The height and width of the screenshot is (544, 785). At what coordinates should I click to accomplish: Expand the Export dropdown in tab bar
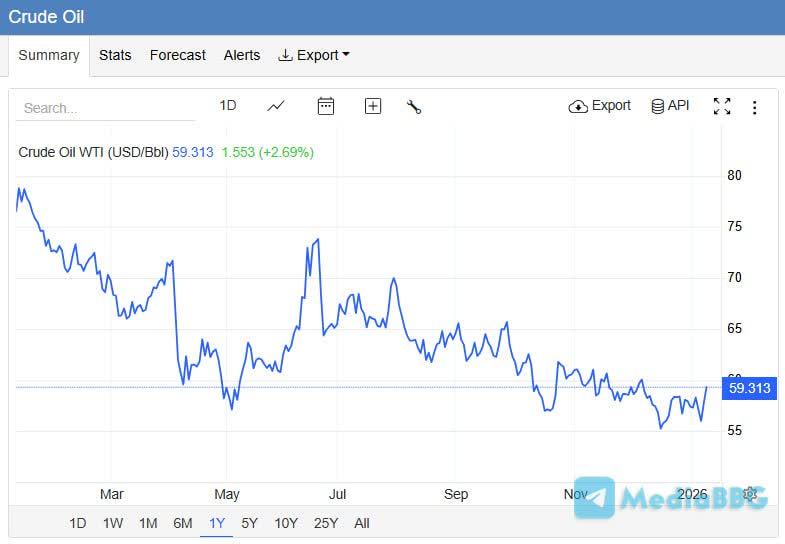314,55
